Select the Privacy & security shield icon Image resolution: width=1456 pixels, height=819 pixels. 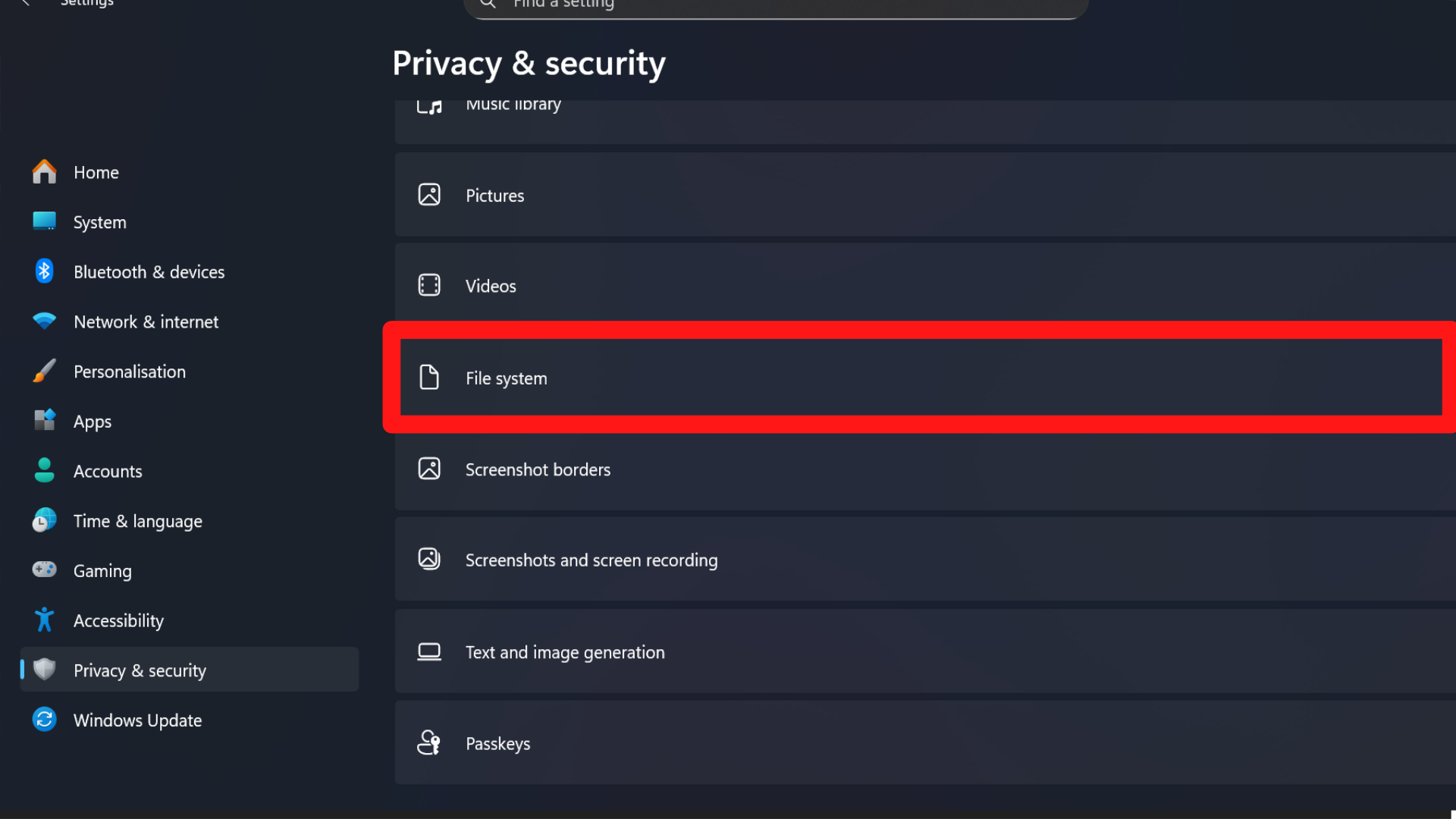click(x=44, y=670)
